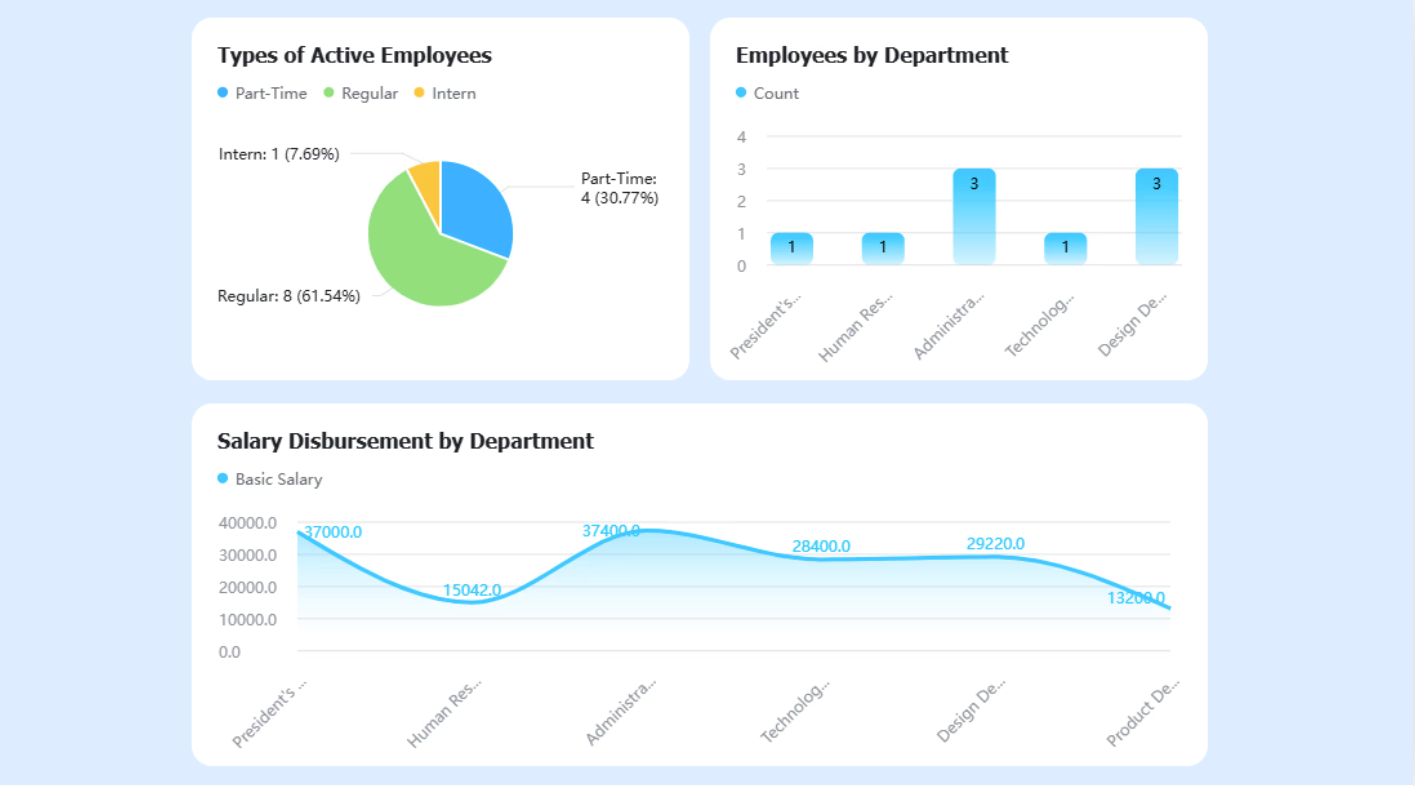The width and height of the screenshot is (1415, 786).
Task: Click the "Salary Disbursement by Department" title
Action: click(x=406, y=441)
